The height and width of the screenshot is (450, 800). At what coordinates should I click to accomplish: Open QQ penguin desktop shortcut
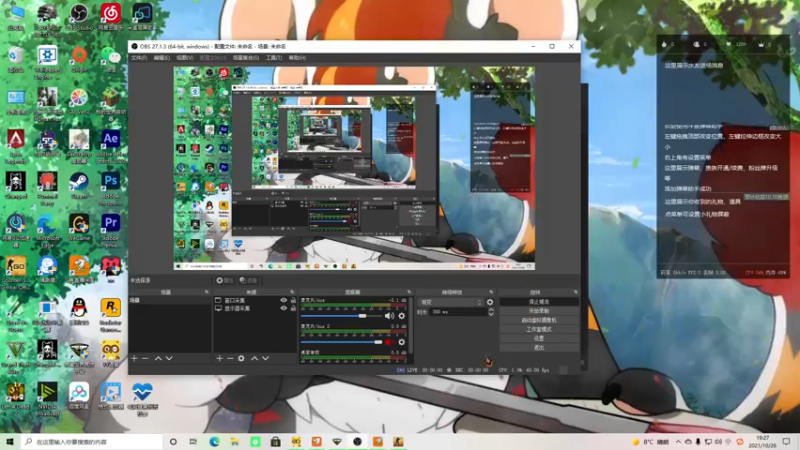point(79,311)
